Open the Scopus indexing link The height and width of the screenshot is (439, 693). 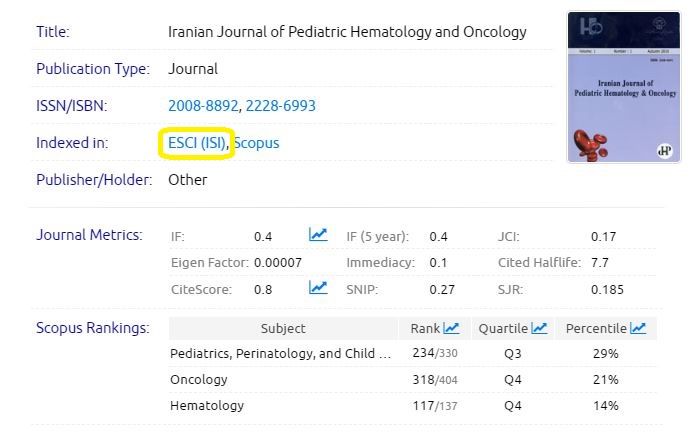coord(257,143)
